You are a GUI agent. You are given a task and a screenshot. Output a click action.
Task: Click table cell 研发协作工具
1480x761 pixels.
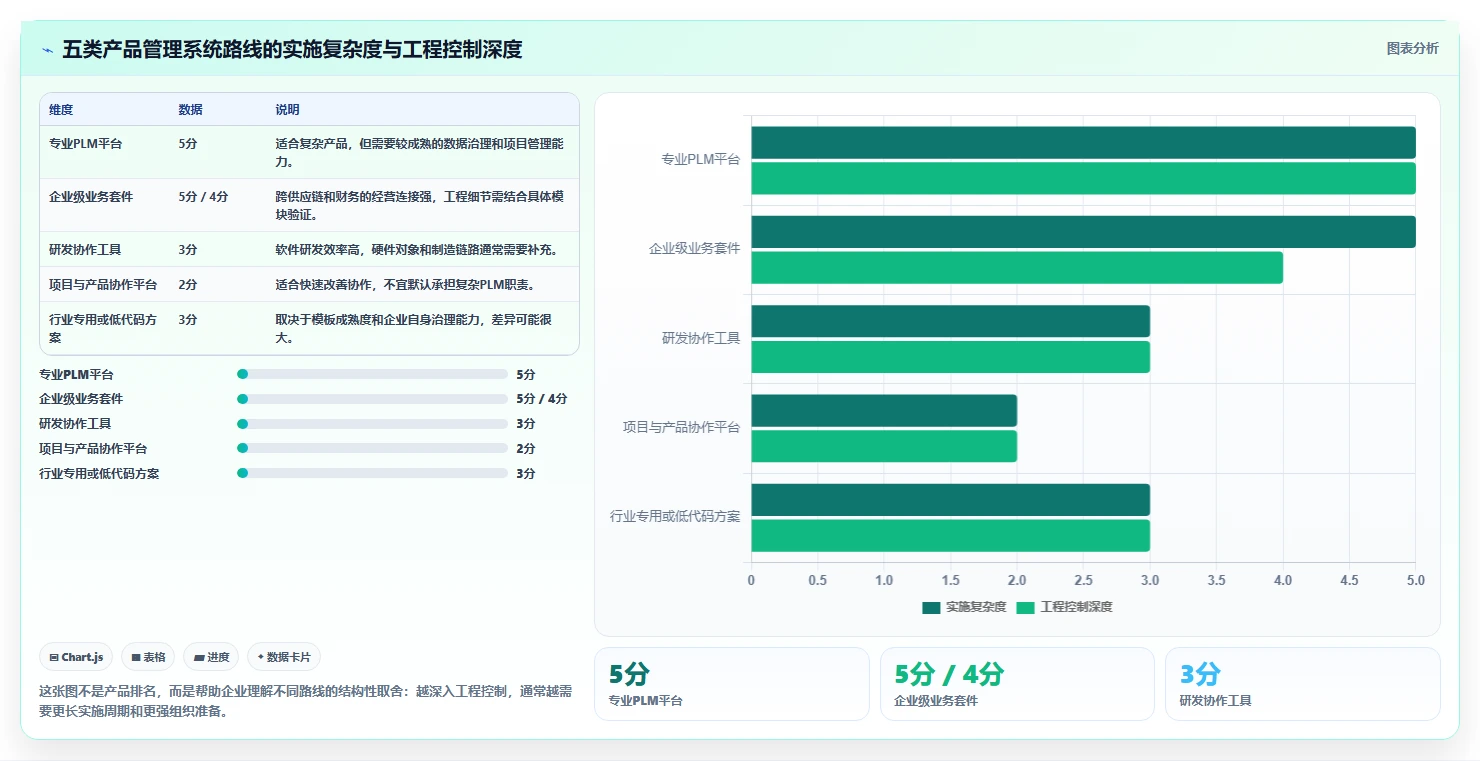click(86, 250)
